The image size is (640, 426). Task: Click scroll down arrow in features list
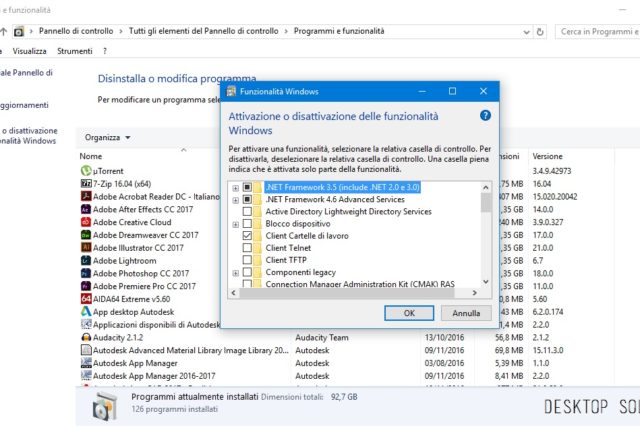tap(486, 282)
